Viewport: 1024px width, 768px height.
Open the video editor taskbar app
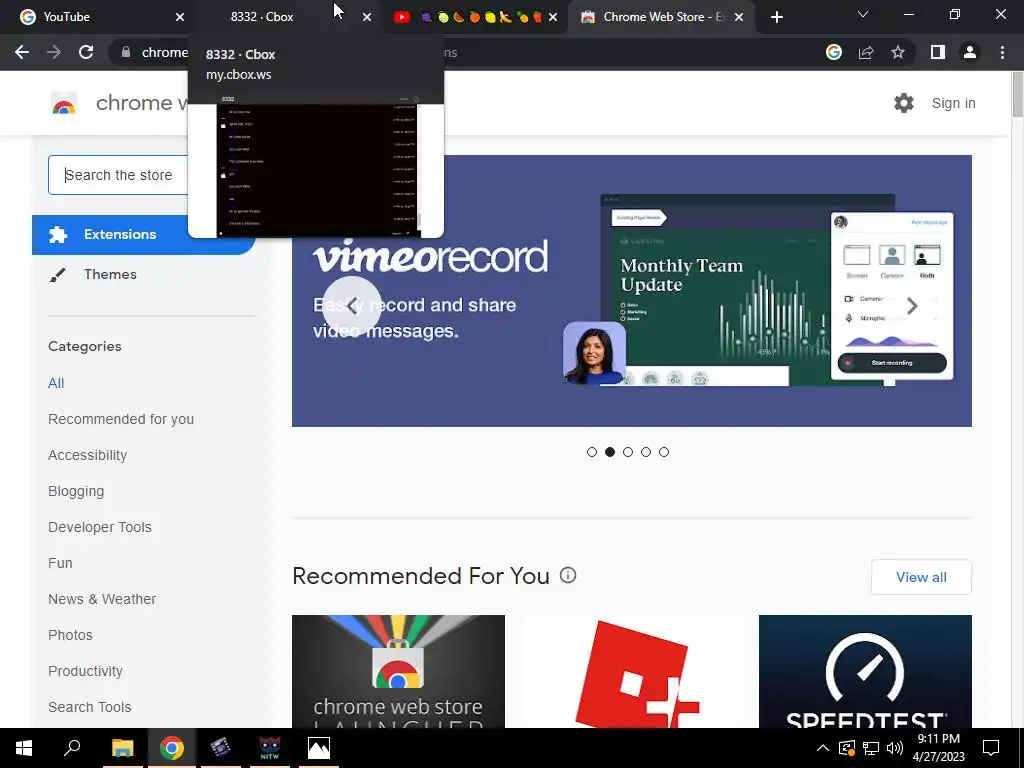coord(221,748)
